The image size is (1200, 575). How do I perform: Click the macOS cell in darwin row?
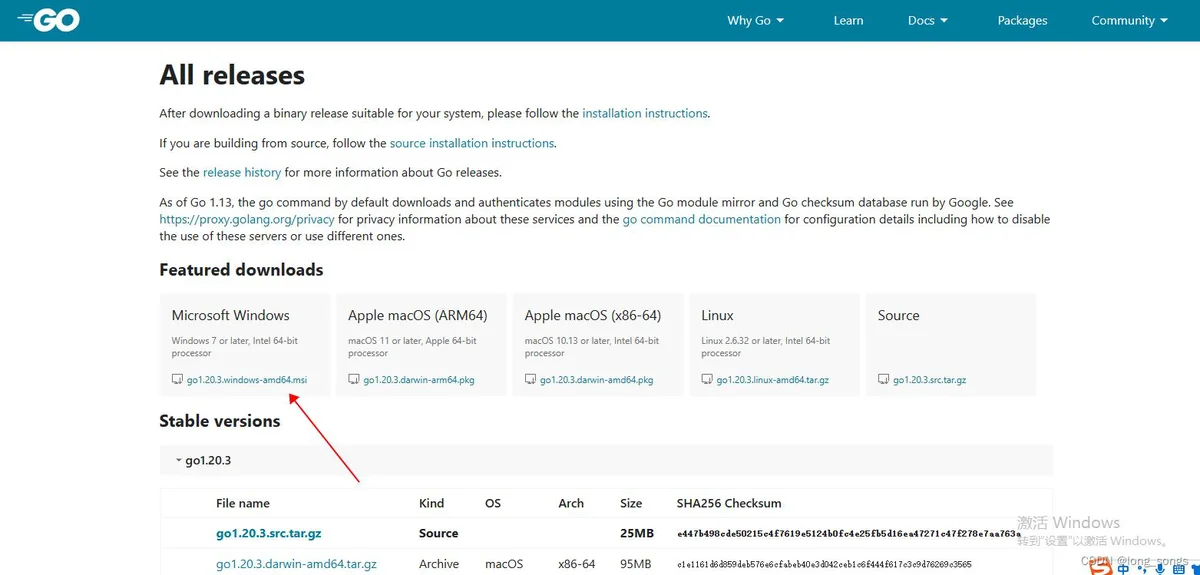(504, 564)
